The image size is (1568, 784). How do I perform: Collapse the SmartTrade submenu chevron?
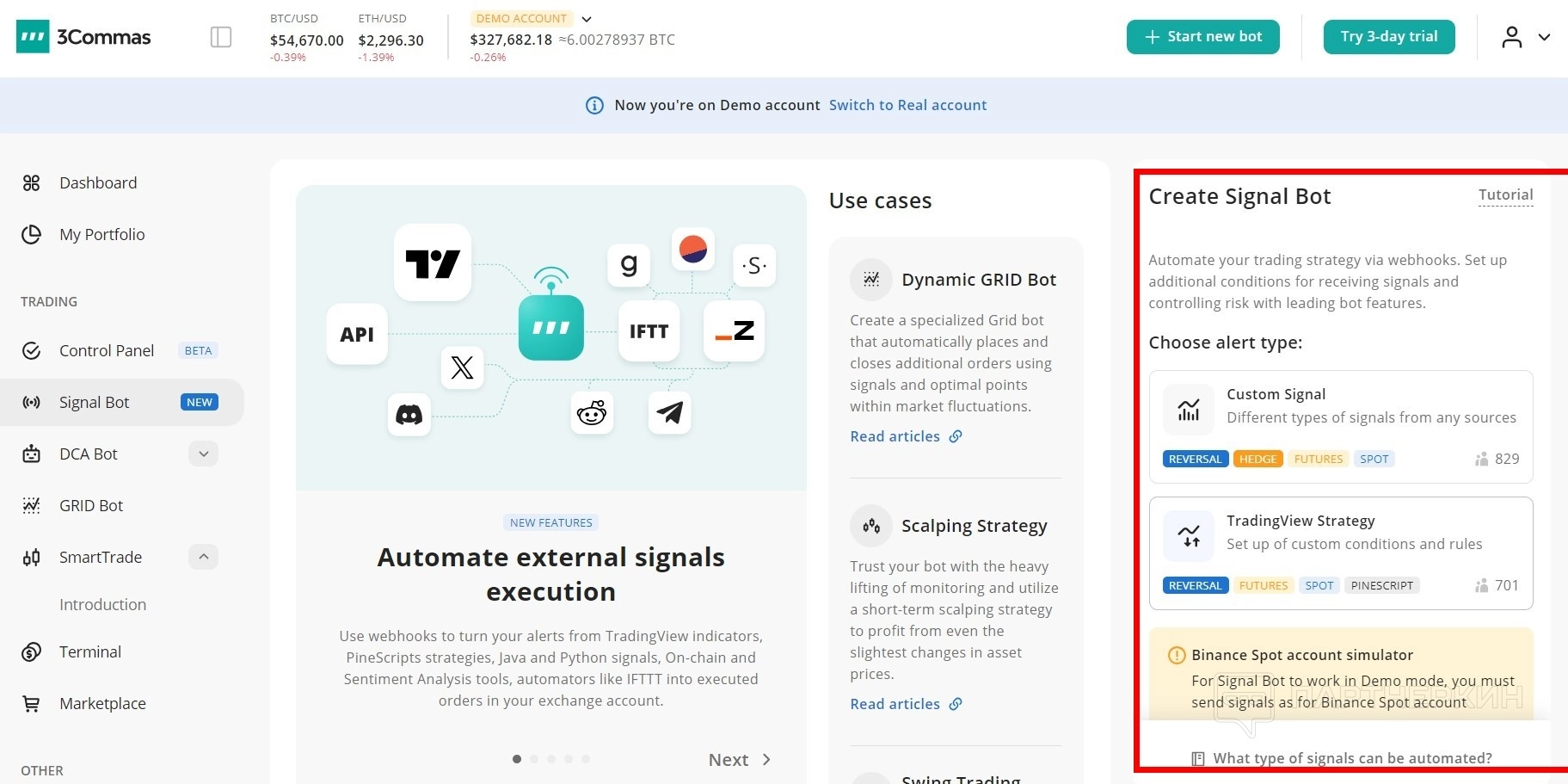point(203,557)
